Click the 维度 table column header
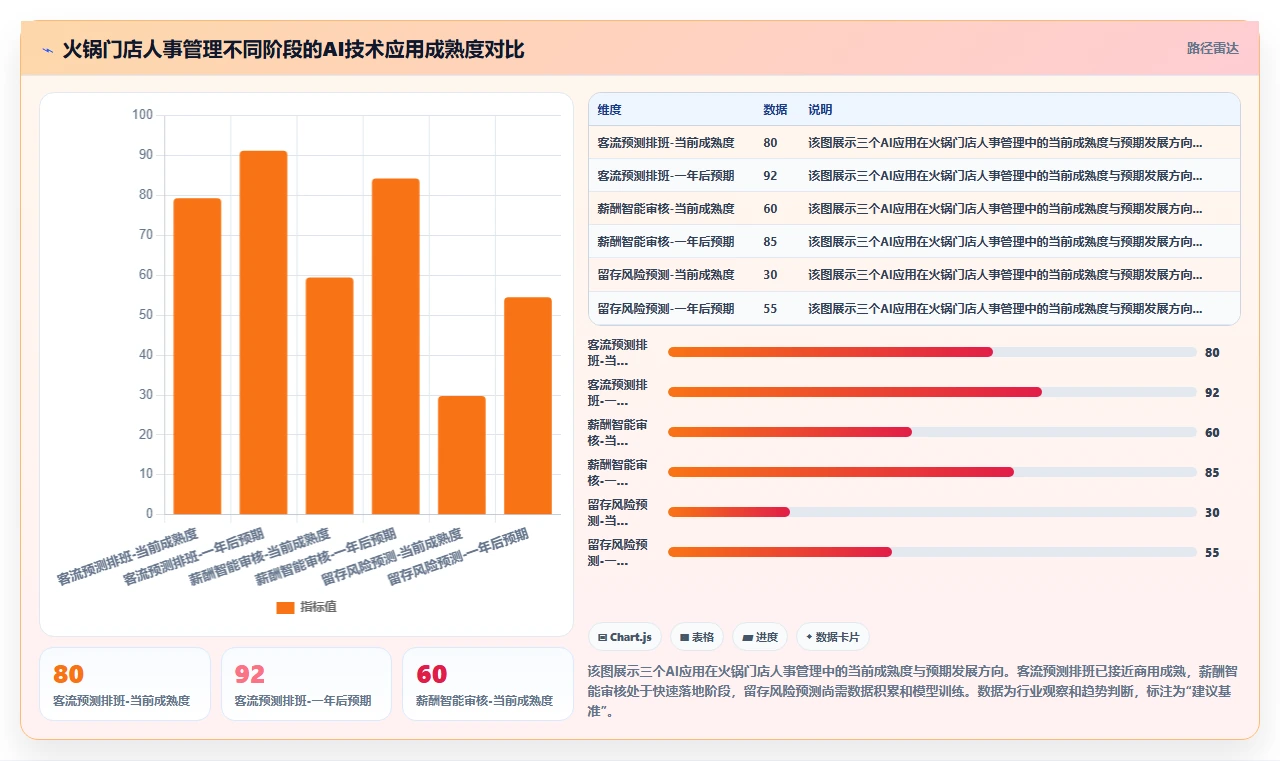 point(610,110)
